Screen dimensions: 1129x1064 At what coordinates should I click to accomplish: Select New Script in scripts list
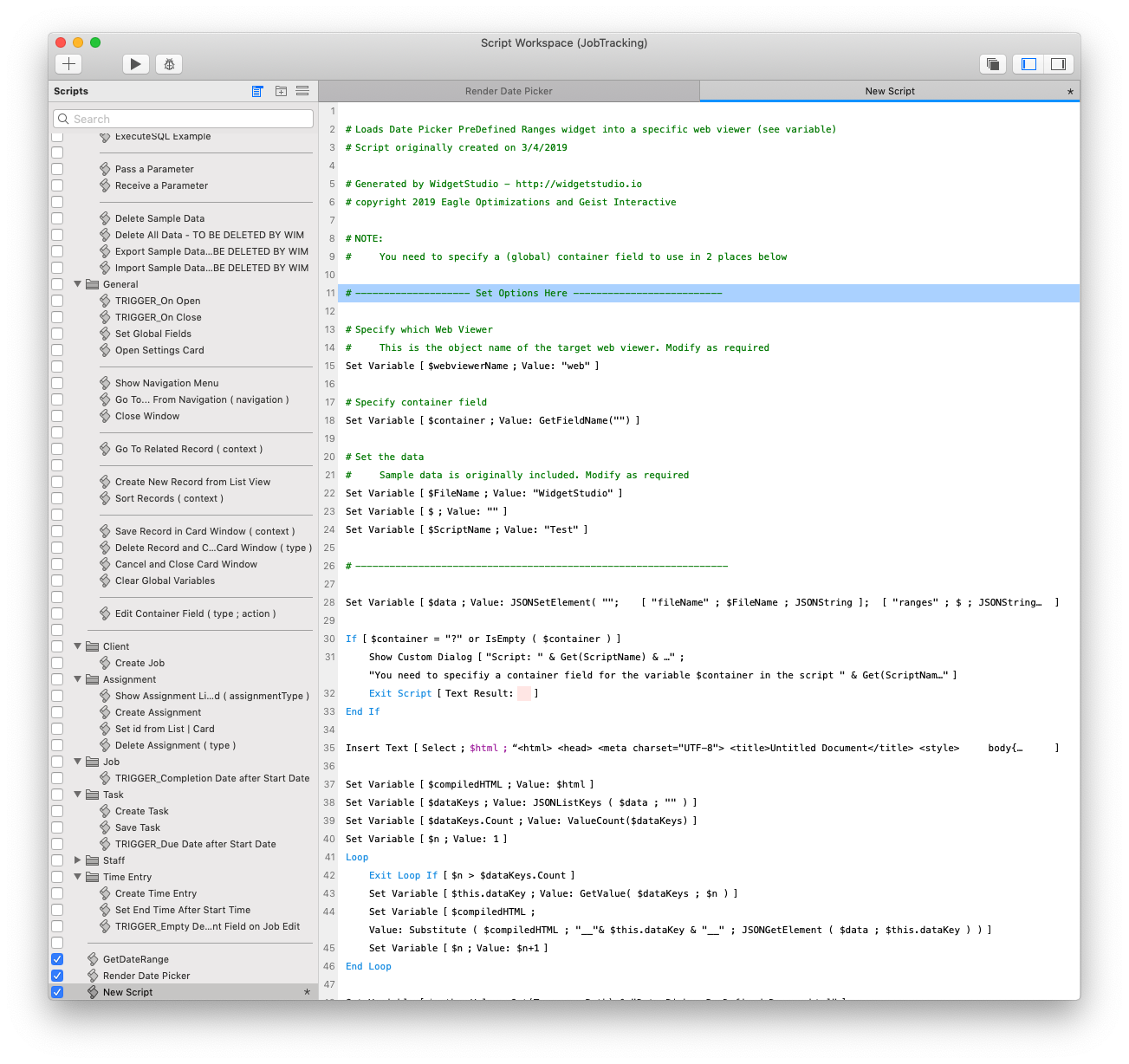[x=127, y=992]
